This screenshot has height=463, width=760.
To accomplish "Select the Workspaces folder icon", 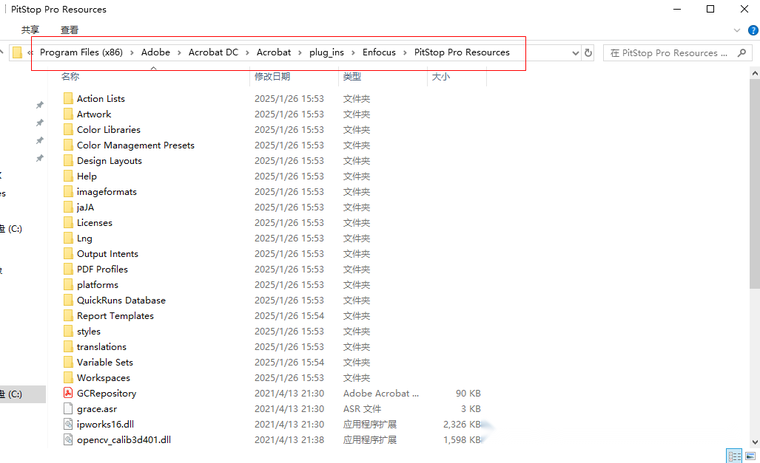I will 68,378.
